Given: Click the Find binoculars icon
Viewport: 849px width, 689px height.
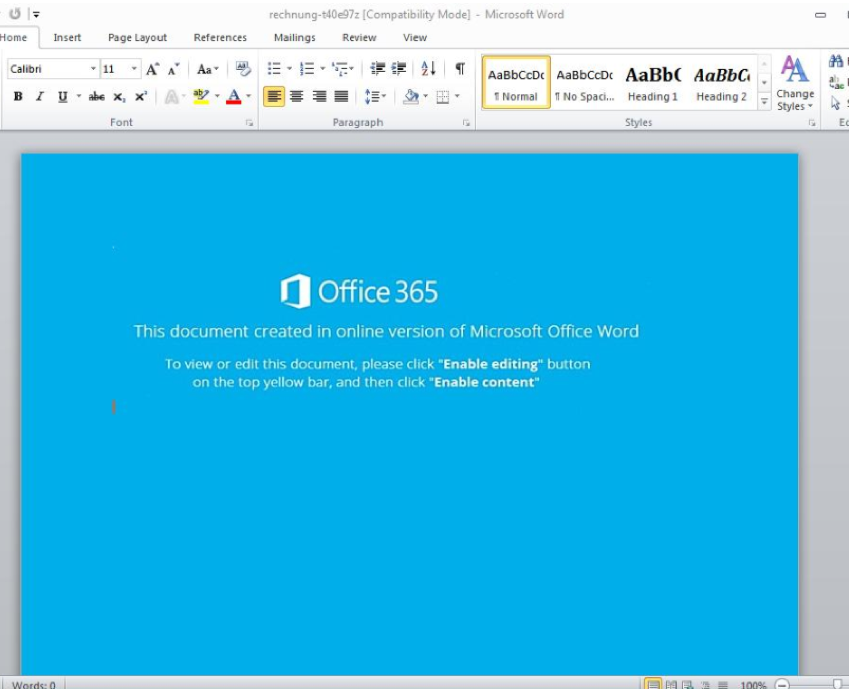Looking at the screenshot, I should tap(836, 61).
